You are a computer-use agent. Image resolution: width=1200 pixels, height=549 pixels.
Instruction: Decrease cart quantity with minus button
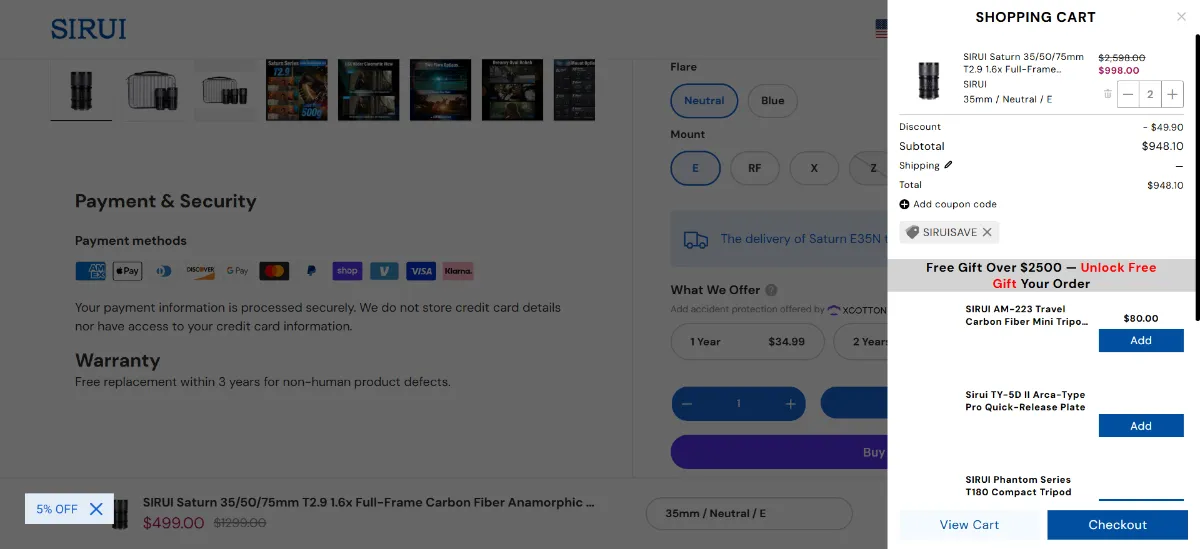coord(1128,95)
